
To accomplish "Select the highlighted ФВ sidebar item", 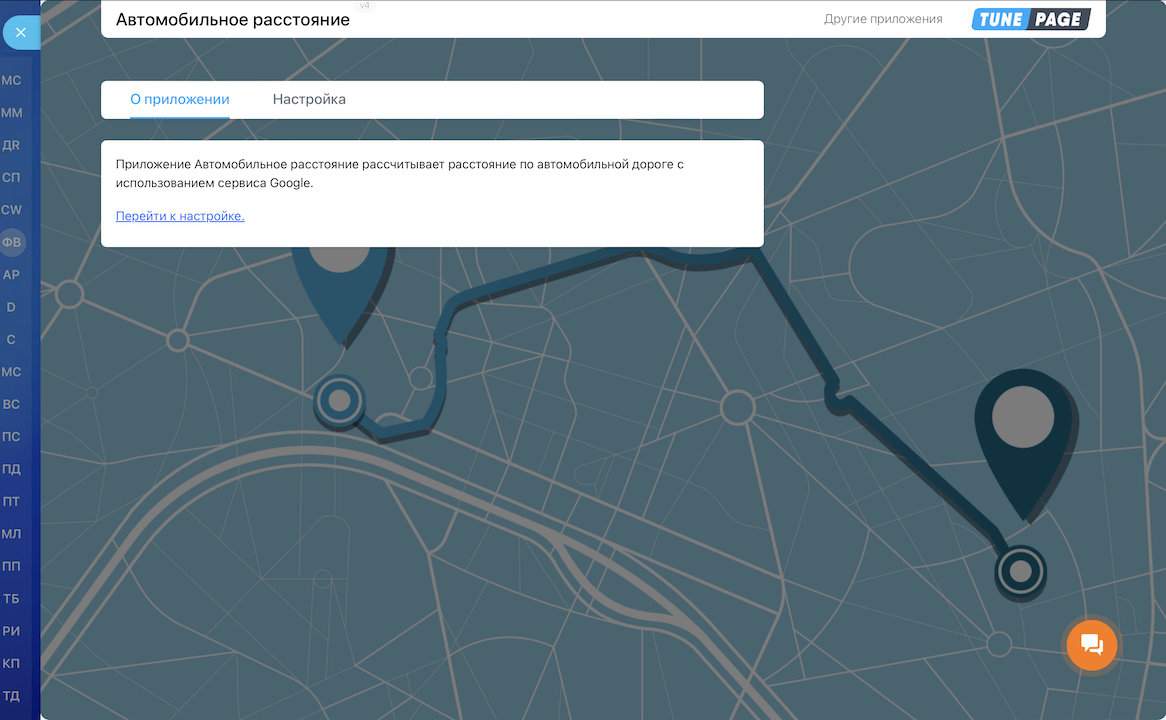I will 12,242.
